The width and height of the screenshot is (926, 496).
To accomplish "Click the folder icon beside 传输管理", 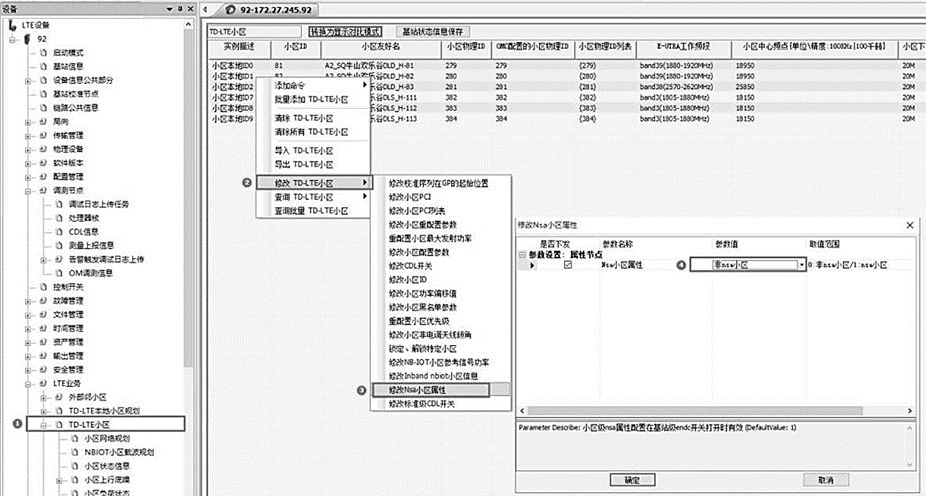I will coord(43,135).
